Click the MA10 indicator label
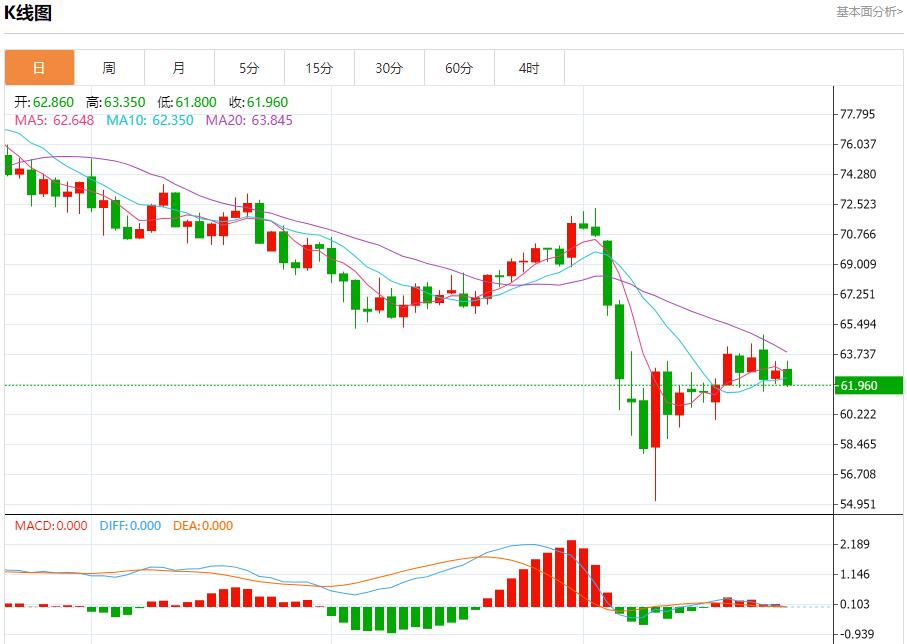The width and height of the screenshot is (907, 644). (x=150, y=120)
